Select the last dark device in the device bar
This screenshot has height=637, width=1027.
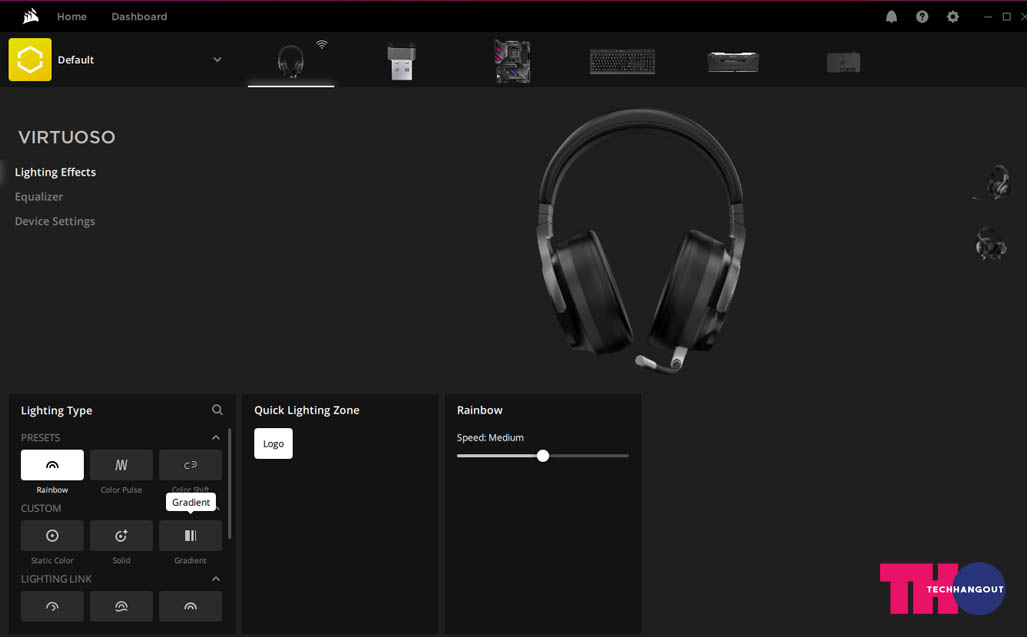click(844, 63)
